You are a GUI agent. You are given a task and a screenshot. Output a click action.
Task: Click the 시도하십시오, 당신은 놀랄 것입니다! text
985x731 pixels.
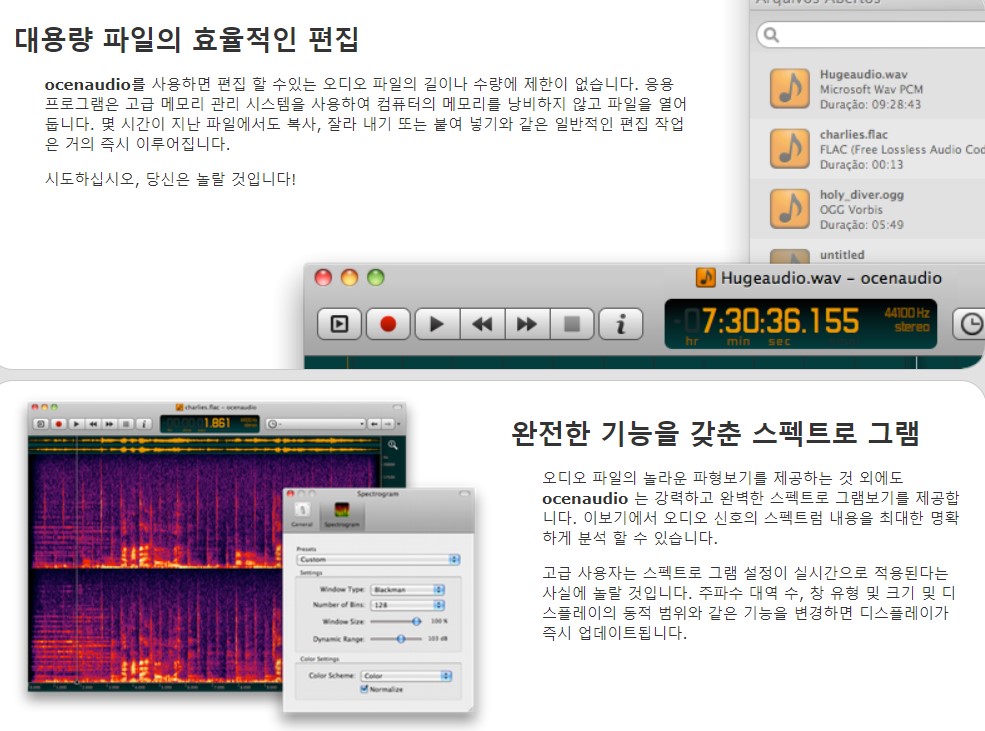pos(170,179)
